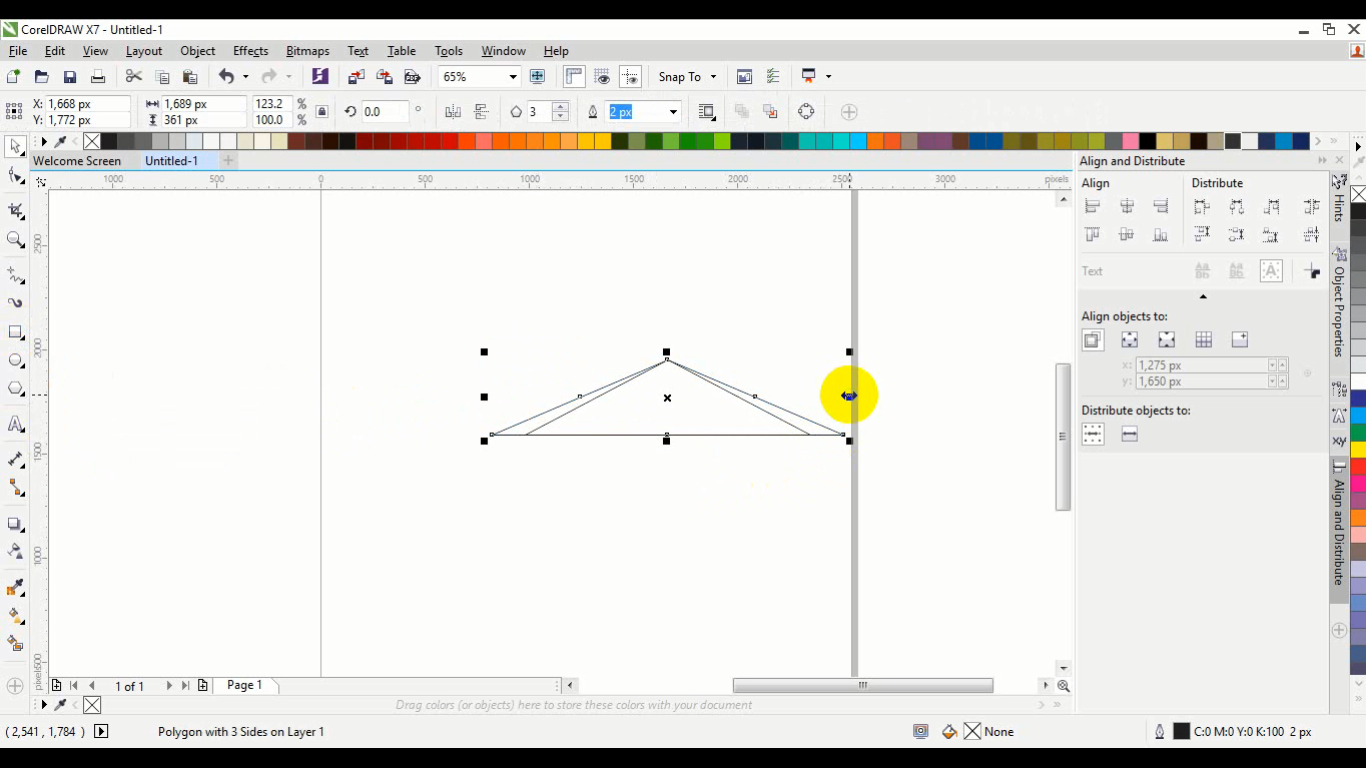Select the Polygon tool in the toolbox
Image resolution: width=1366 pixels, height=768 pixels.
tap(15, 389)
